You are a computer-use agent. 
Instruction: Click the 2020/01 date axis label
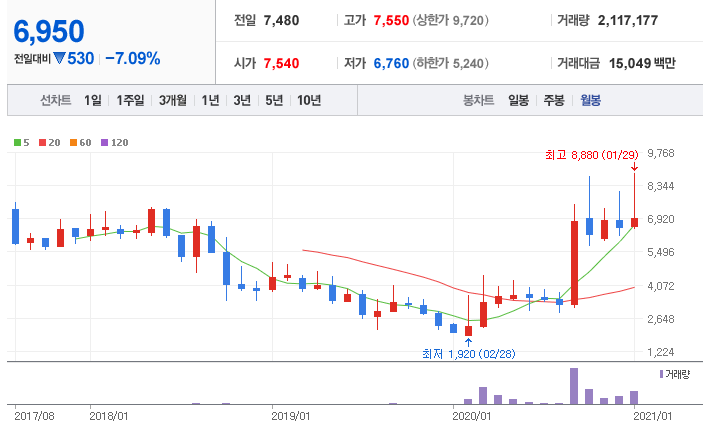pyautogui.click(x=472, y=416)
